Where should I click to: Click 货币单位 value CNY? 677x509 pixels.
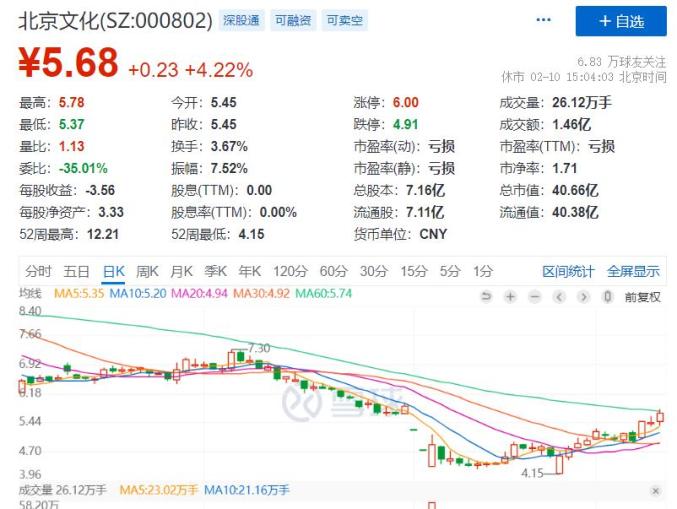433,234
